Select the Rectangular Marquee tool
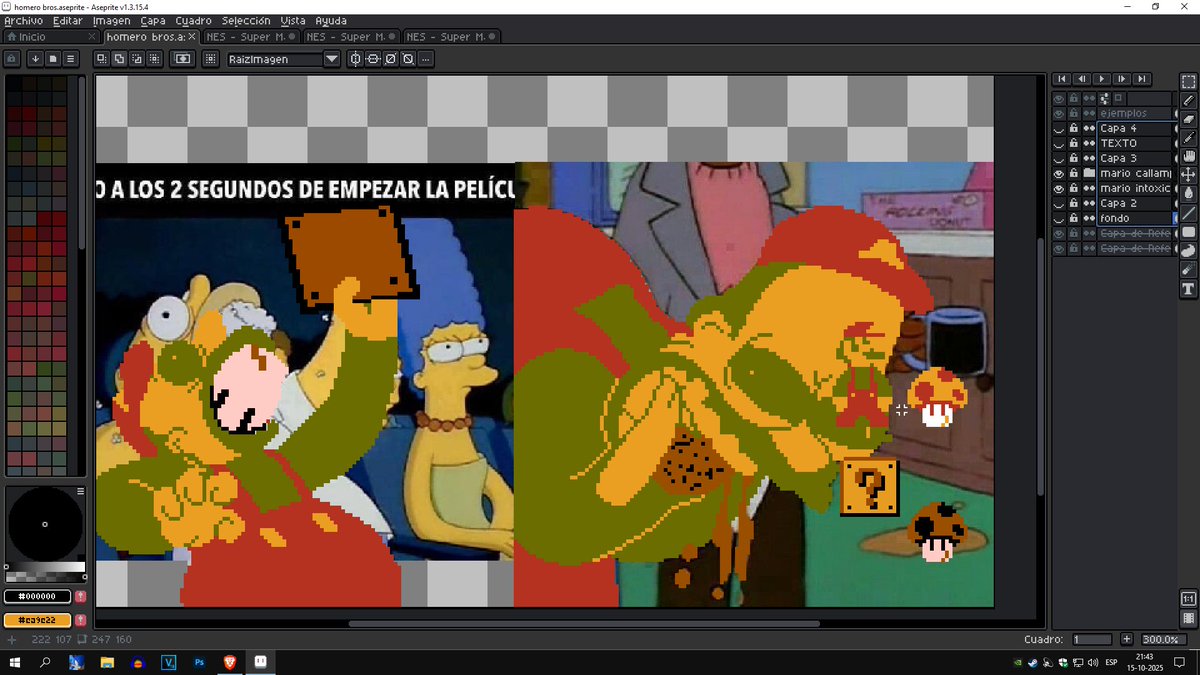Image resolution: width=1200 pixels, height=675 pixels. coord(1188,81)
